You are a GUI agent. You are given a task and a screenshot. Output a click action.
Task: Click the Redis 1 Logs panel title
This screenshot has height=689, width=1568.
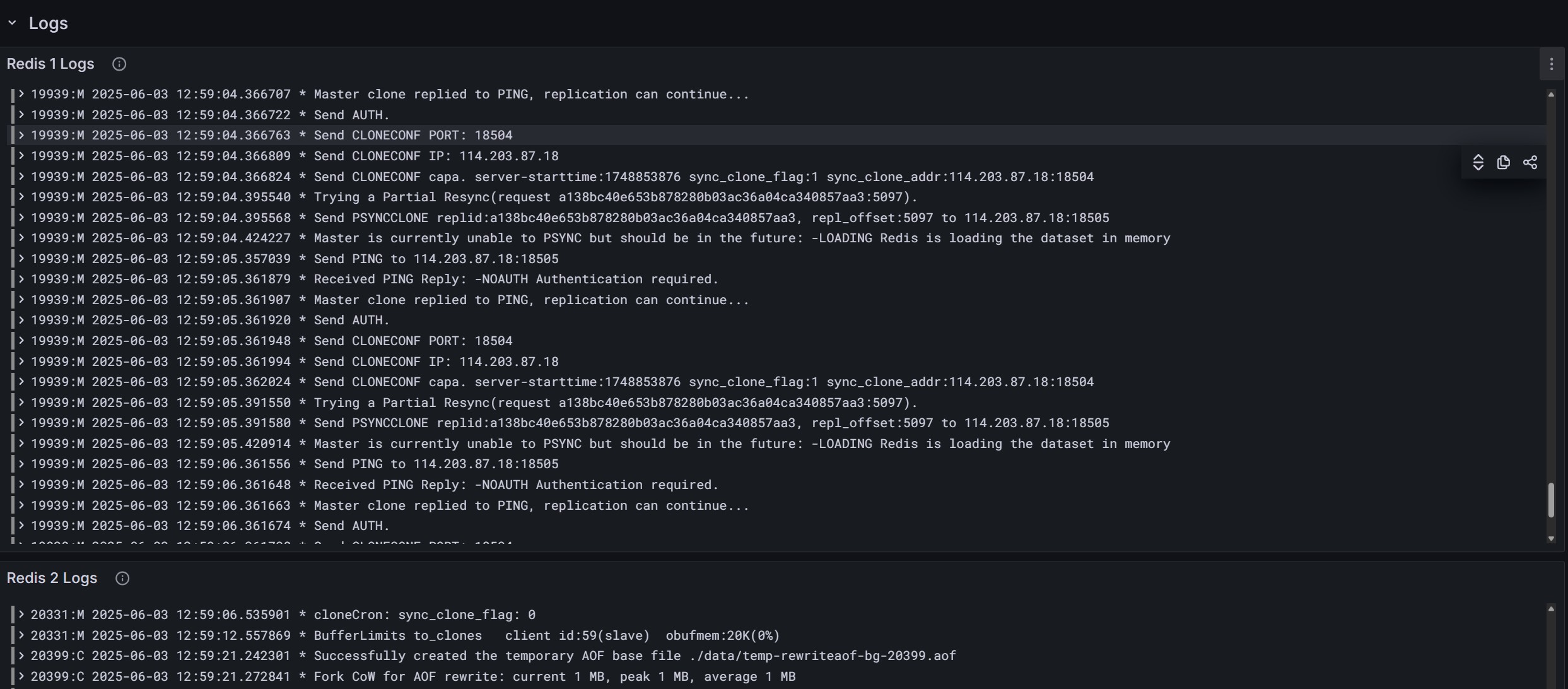pyautogui.click(x=50, y=64)
